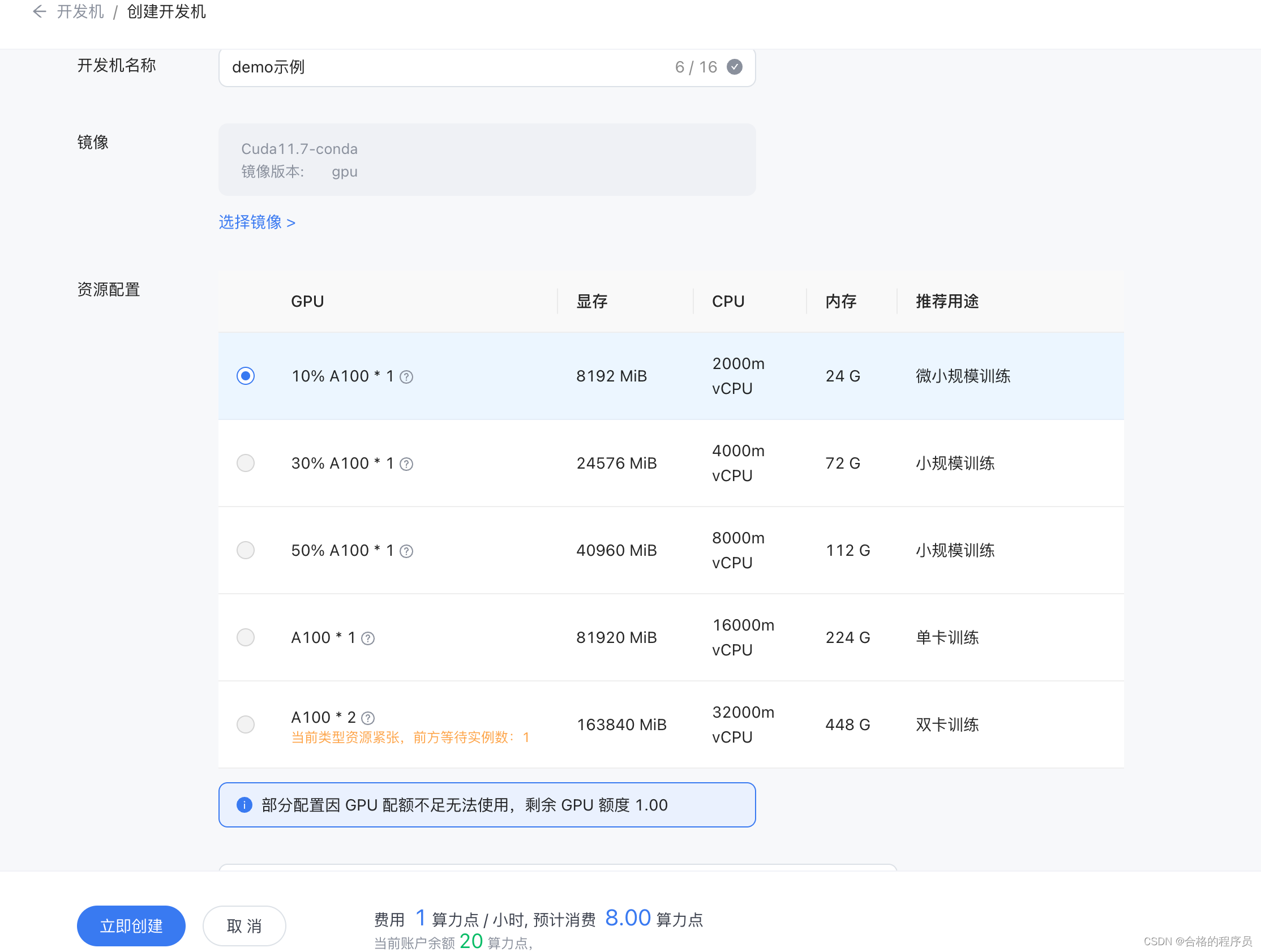
Task: Select the A100 * 1 radio button
Action: tap(246, 637)
